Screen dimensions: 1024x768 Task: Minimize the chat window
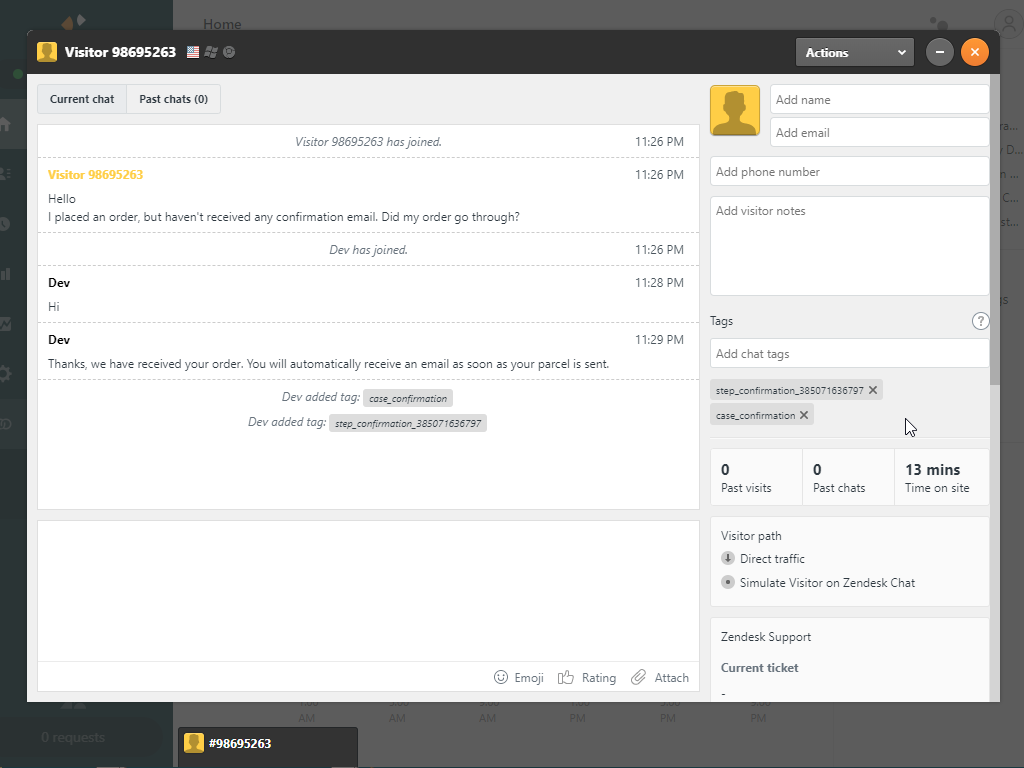click(940, 52)
